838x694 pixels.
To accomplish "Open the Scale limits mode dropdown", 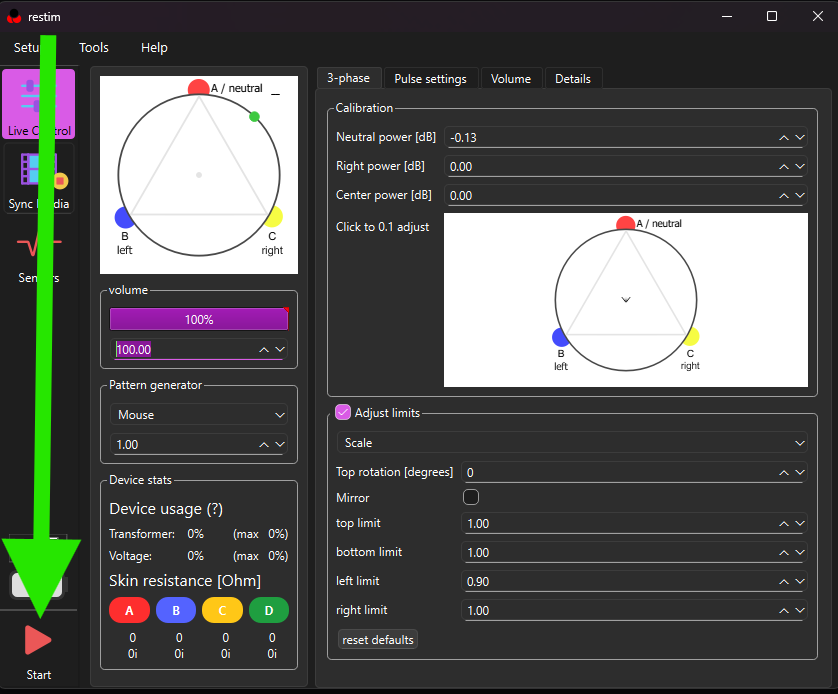I will point(572,442).
